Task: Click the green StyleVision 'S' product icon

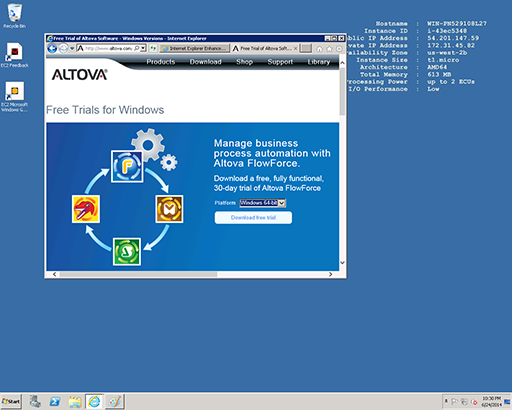Action: pyautogui.click(x=127, y=252)
